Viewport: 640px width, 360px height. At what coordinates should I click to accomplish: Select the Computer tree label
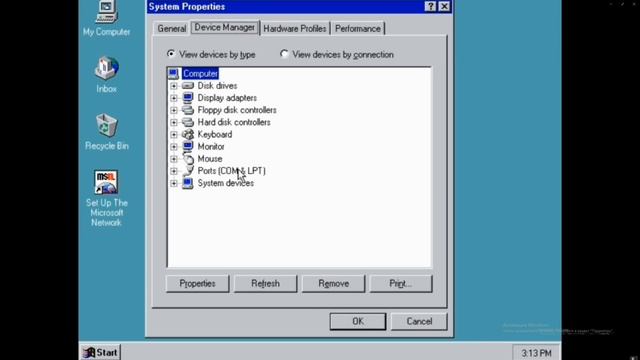coord(200,73)
